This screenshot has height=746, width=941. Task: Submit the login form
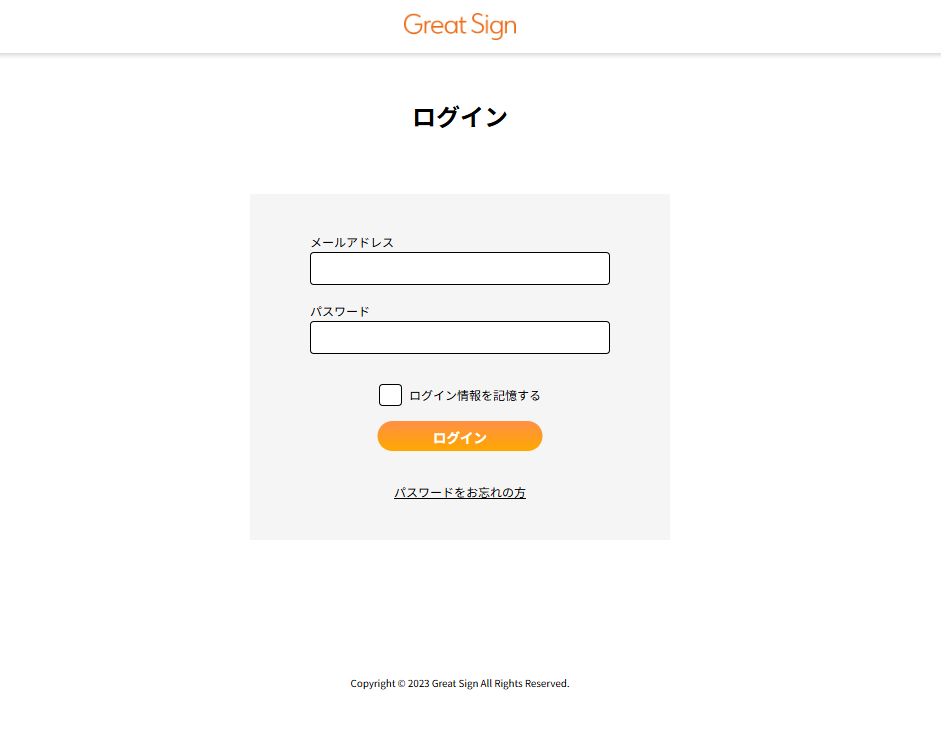(459, 436)
